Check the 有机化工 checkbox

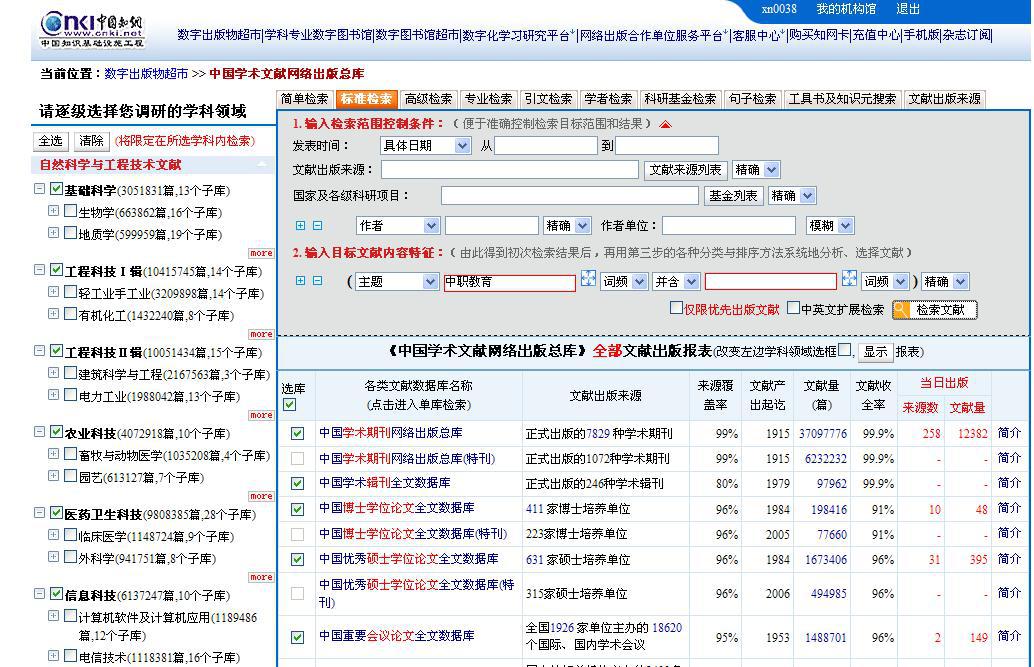click(71, 314)
